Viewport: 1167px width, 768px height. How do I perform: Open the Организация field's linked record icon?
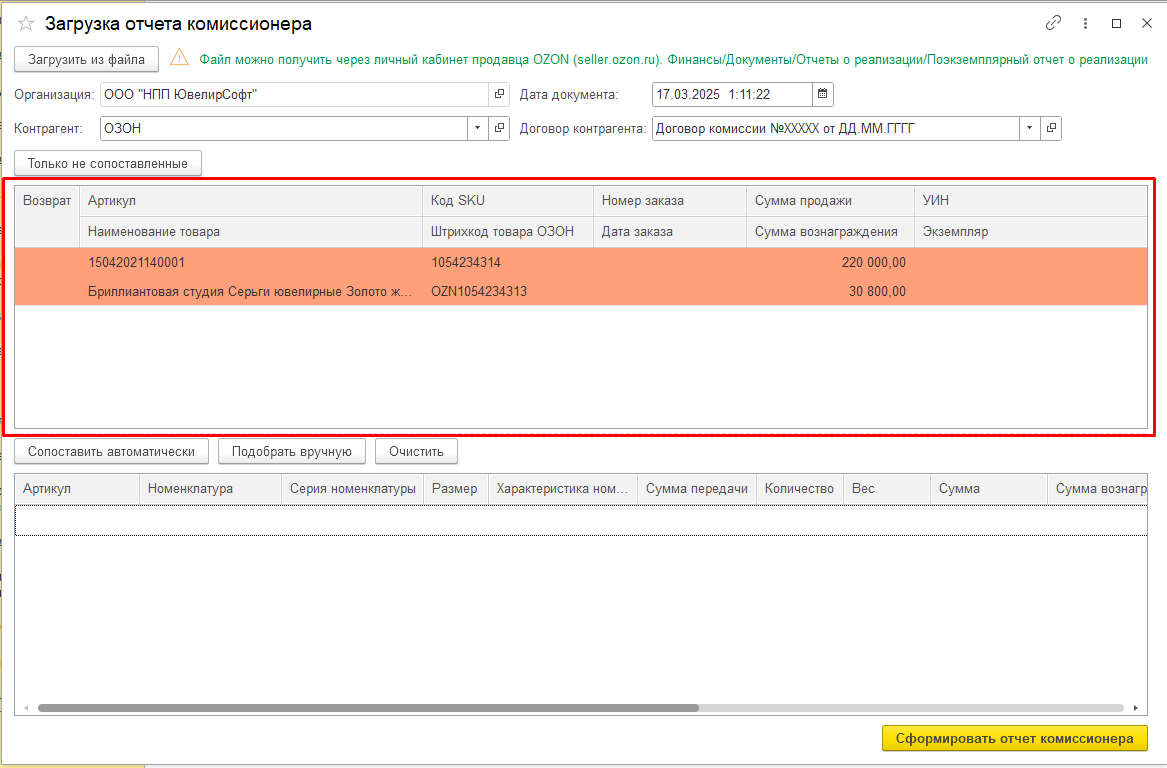coord(499,95)
